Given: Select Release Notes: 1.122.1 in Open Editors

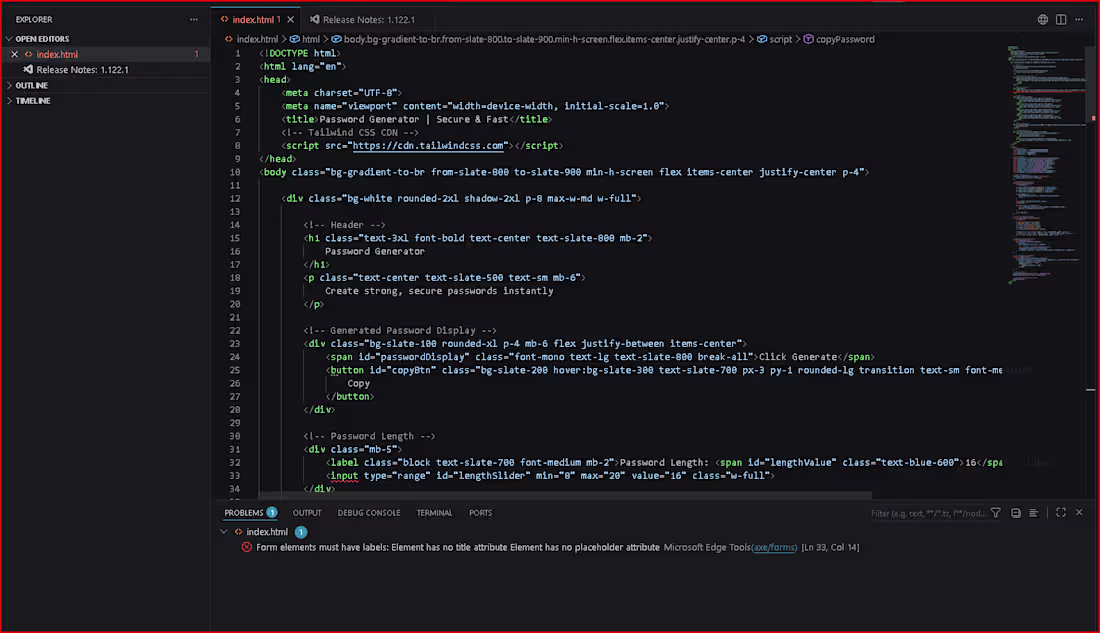Looking at the screenshot, I should [x=105, y=69].
